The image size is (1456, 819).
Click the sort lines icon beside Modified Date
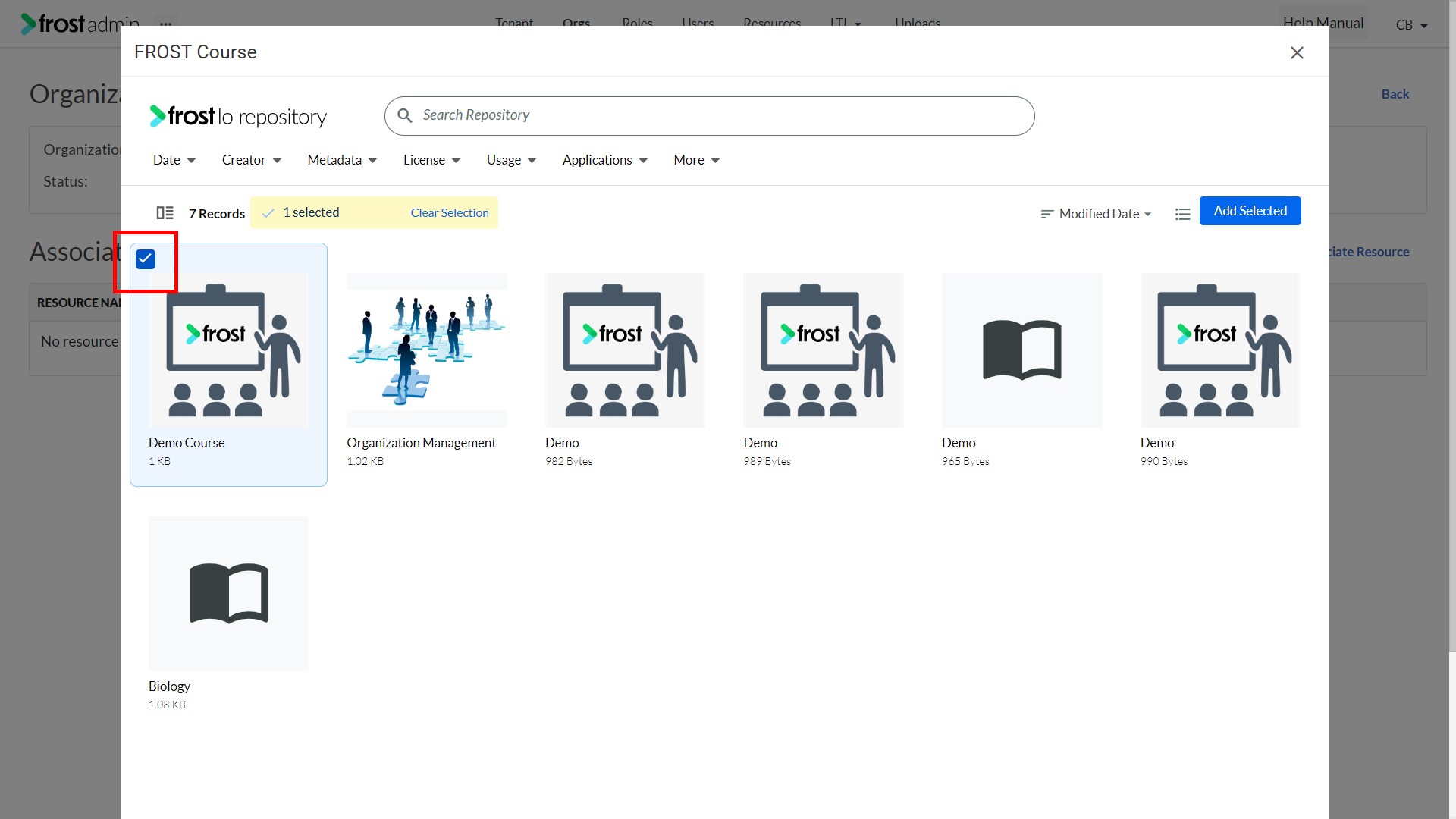point(1046,214)
